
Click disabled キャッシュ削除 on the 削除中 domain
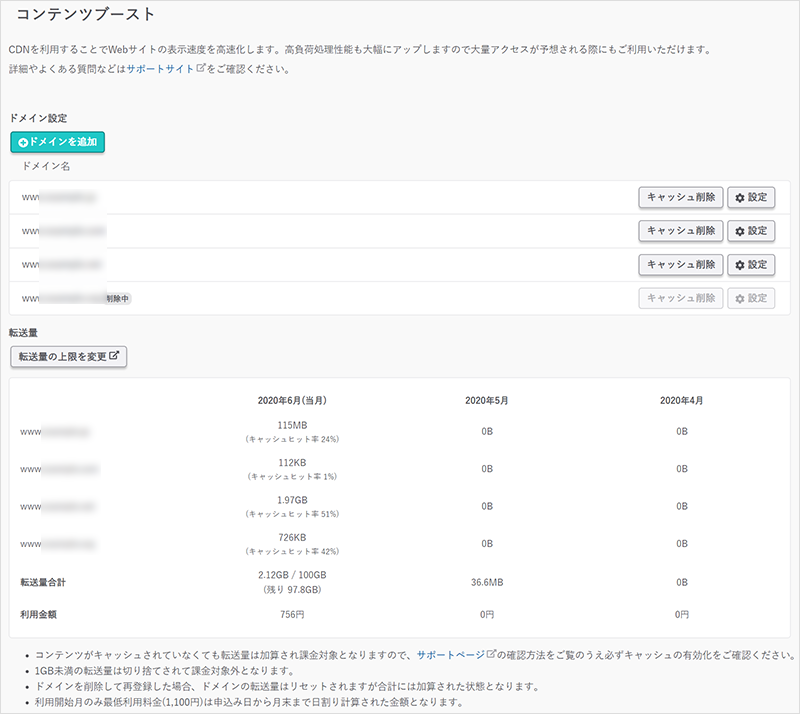tap(680, 298)
